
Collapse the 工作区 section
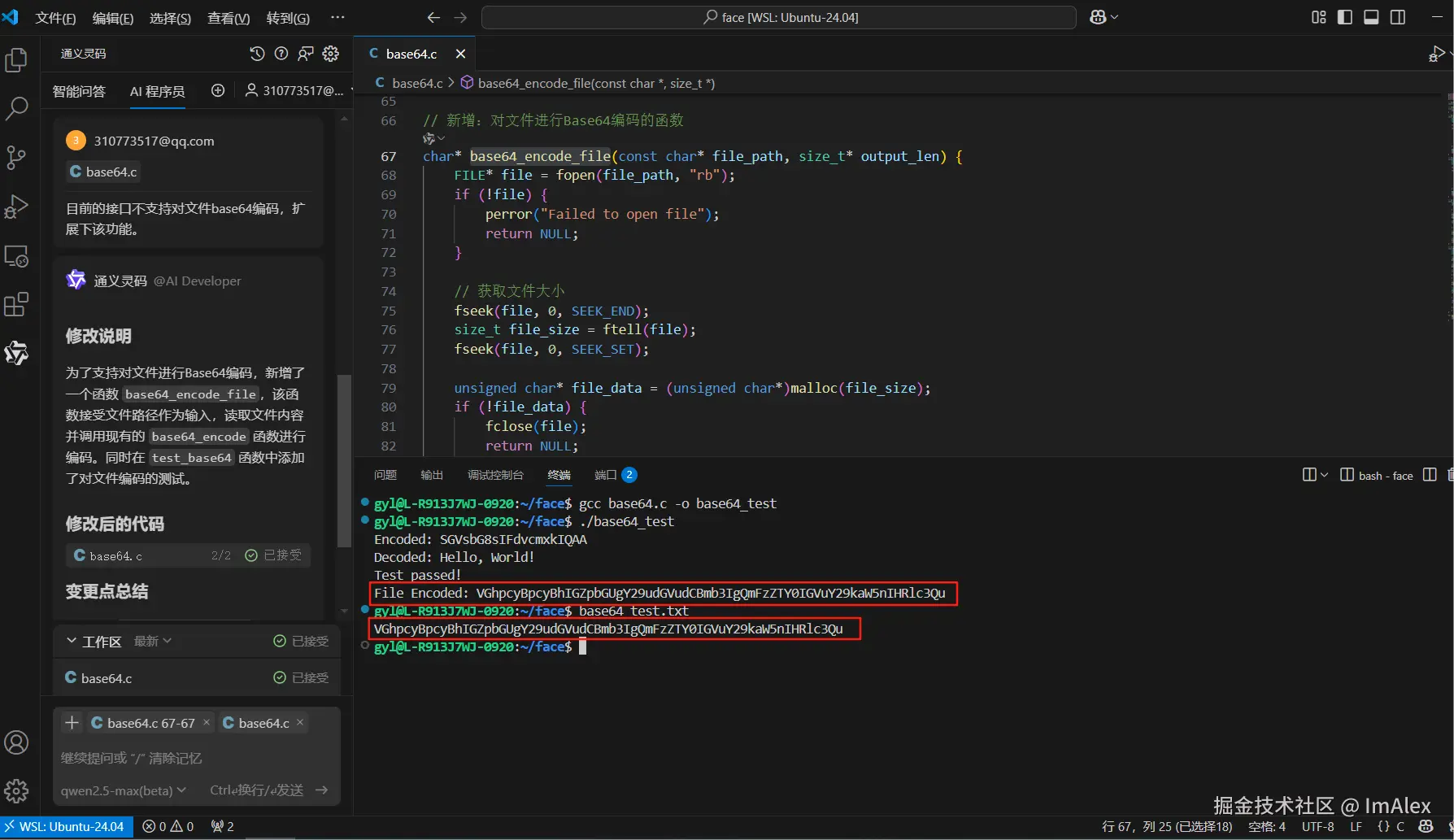pos(72,641)
